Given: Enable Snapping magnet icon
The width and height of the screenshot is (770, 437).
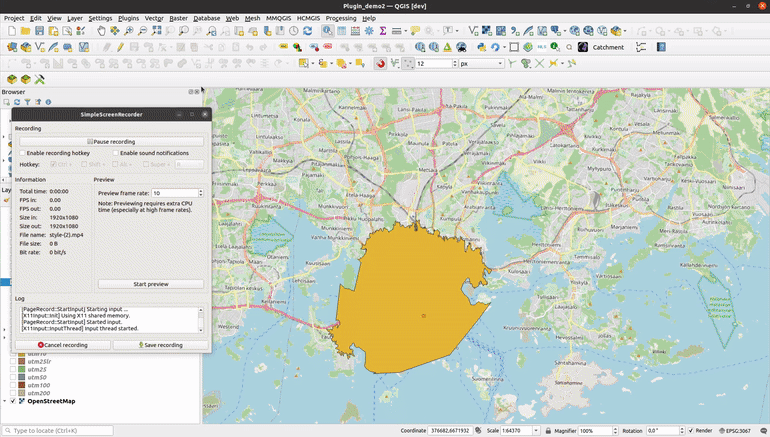Looking at the screenshot, I should click(x=380, y=63).
